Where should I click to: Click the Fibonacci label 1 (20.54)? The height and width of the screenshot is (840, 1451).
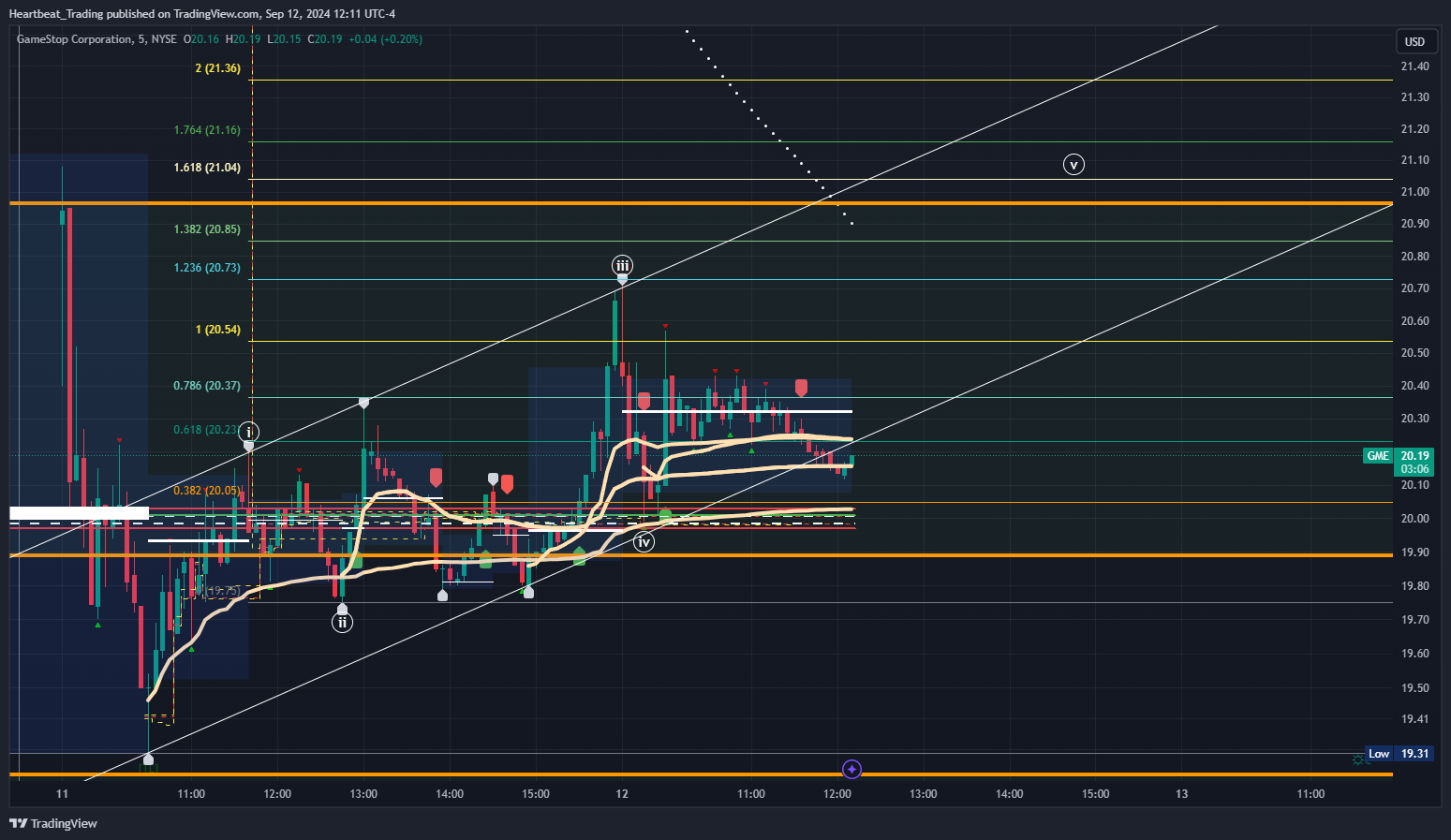pyautogui.click(x=217, y=330)
